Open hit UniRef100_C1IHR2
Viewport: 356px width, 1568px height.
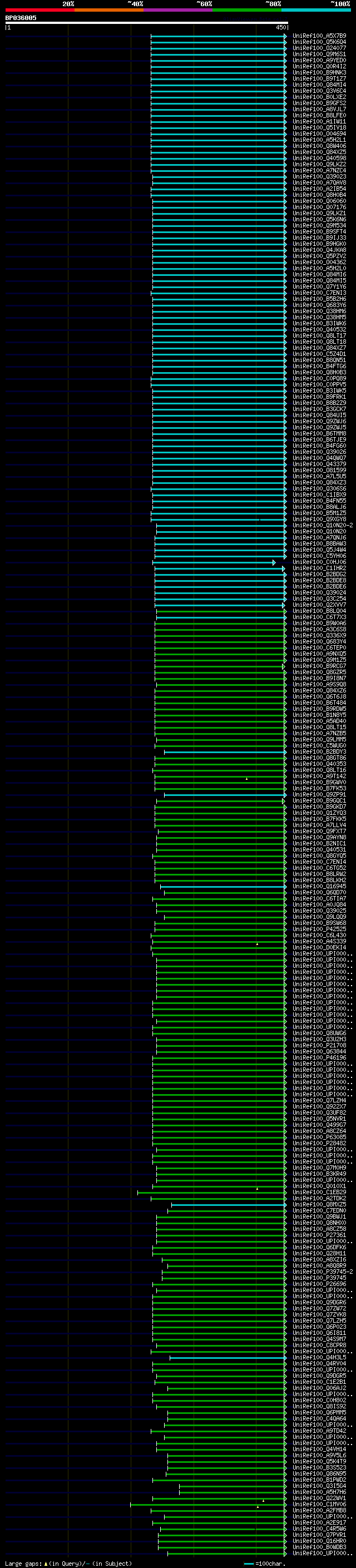tap(319, 568)
